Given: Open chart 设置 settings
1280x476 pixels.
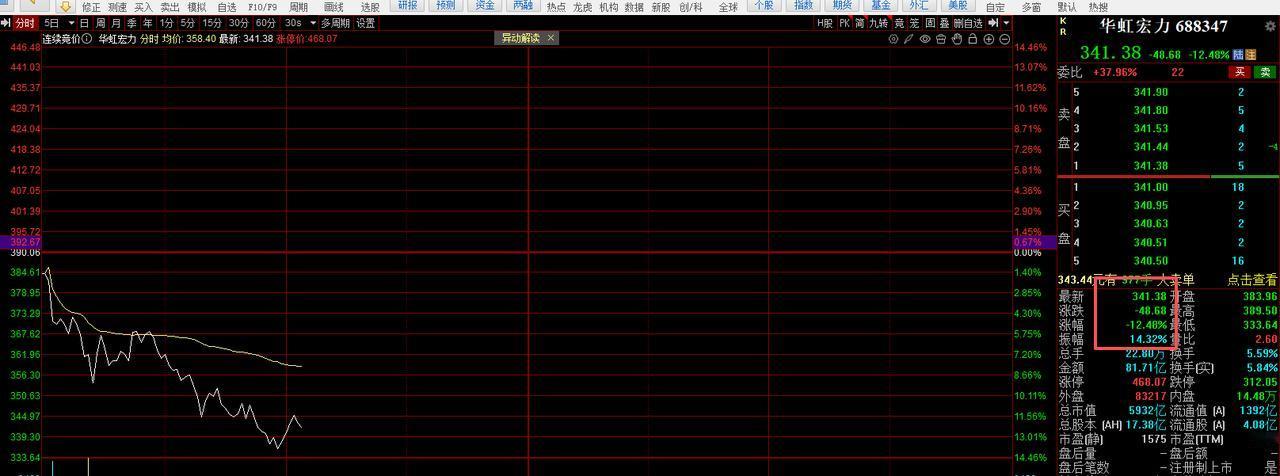Looking at the screenshot, I should [366, 23].
